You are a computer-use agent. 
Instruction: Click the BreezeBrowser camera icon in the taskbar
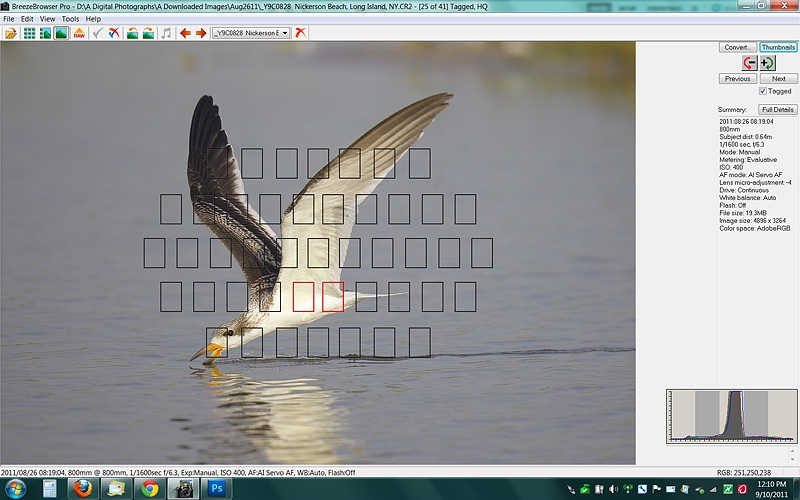[x=183, y=489]
